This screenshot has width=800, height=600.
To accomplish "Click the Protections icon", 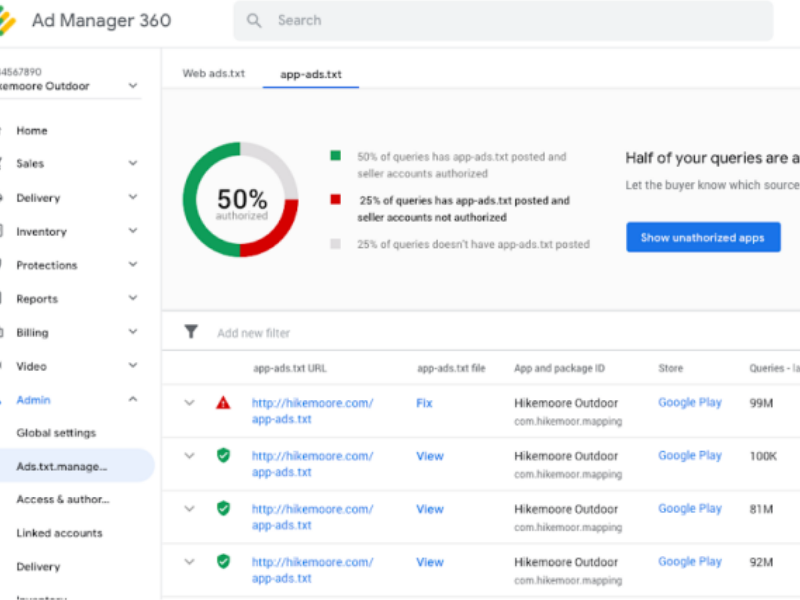I will [4, 265].
